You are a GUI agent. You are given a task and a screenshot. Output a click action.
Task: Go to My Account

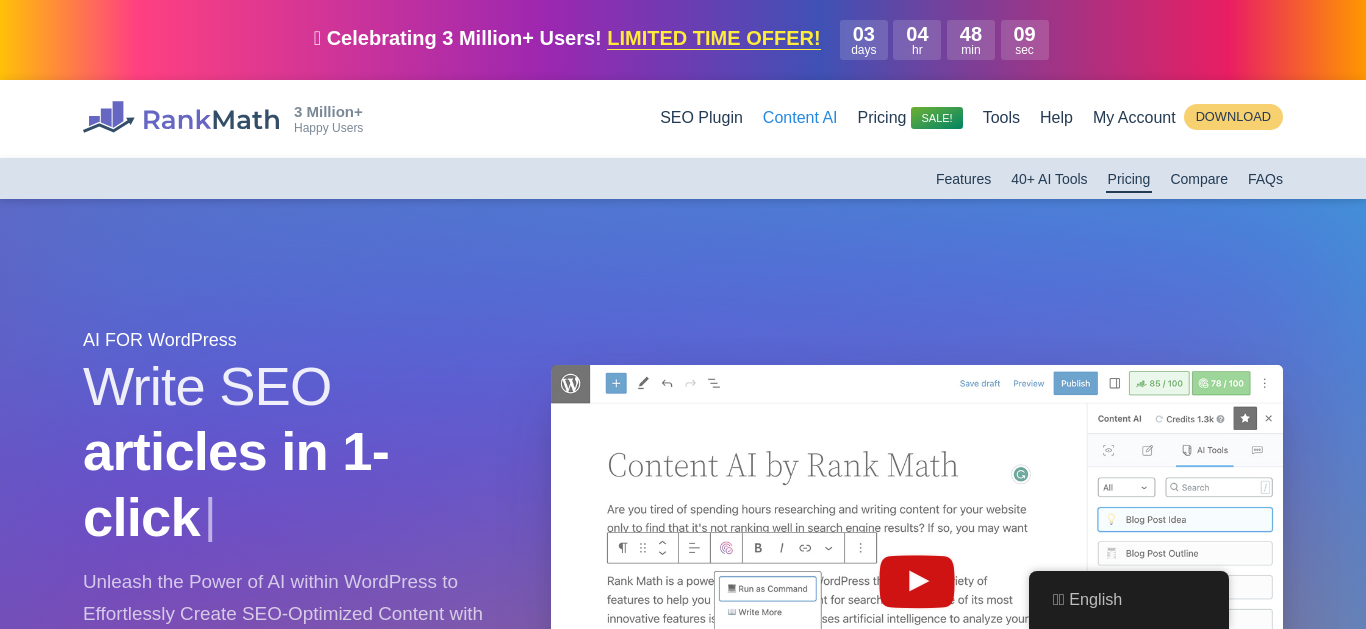click(1134, 118)
